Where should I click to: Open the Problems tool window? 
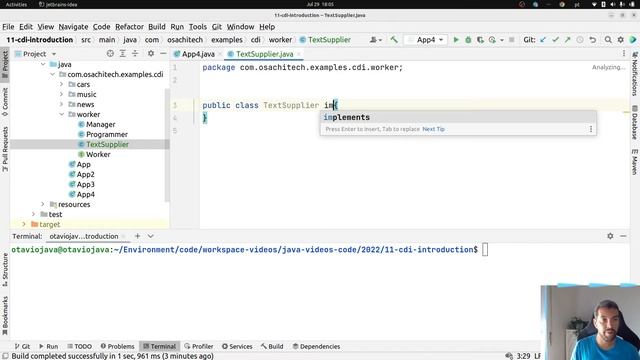pyautogui.click(x=118, y=346)
